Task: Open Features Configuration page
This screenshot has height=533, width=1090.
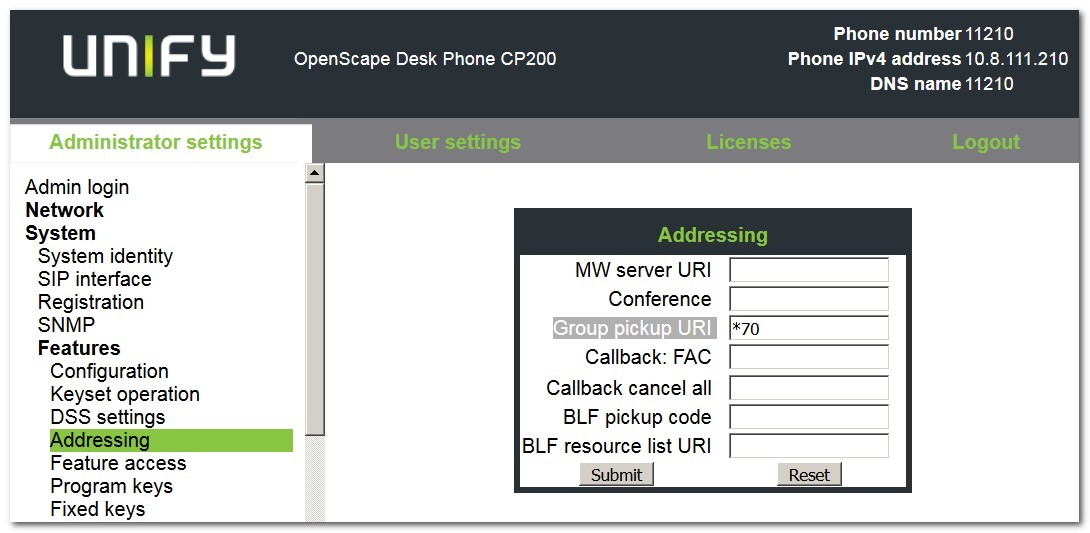Action: coord(110,371)
